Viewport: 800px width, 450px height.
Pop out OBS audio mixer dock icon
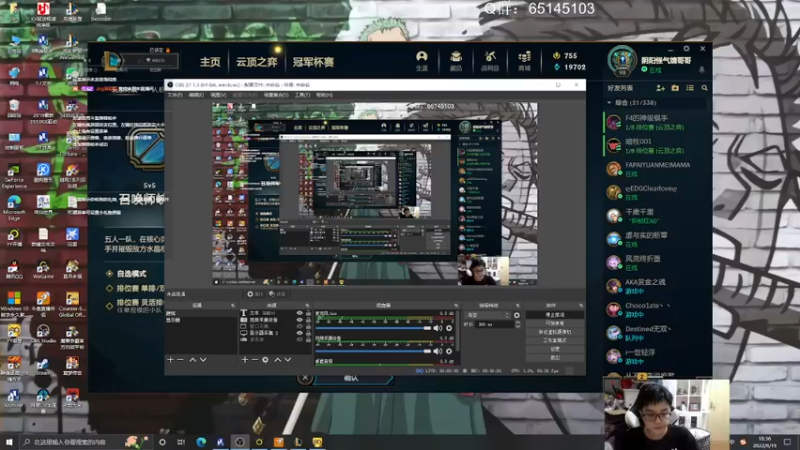click(456, 305)
